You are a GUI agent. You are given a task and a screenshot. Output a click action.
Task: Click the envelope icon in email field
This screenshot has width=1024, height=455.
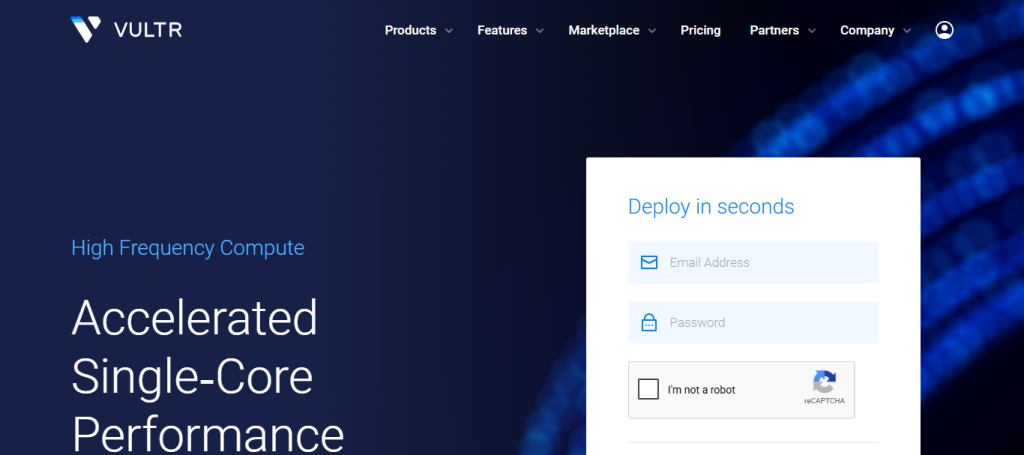pyautogui.click(x=648, y=262)
